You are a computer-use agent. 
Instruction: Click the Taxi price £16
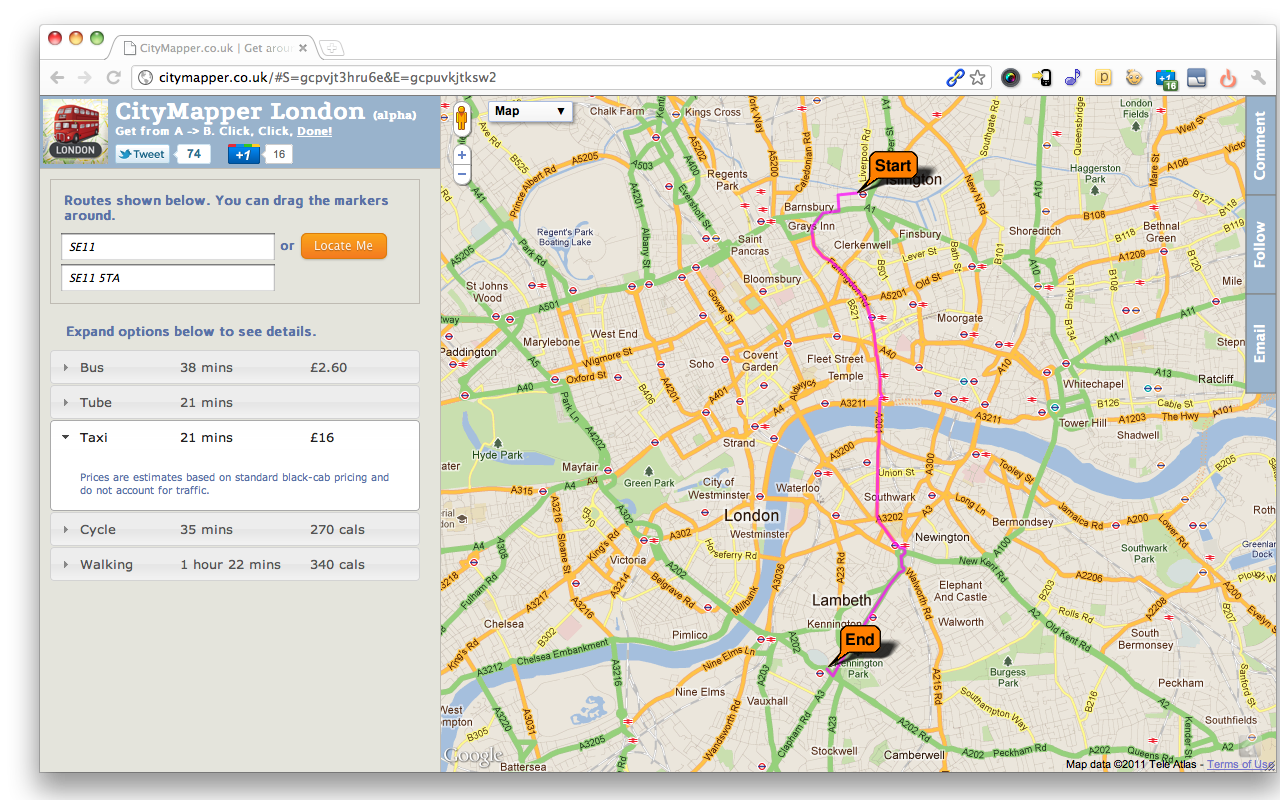tap(322, 437)
